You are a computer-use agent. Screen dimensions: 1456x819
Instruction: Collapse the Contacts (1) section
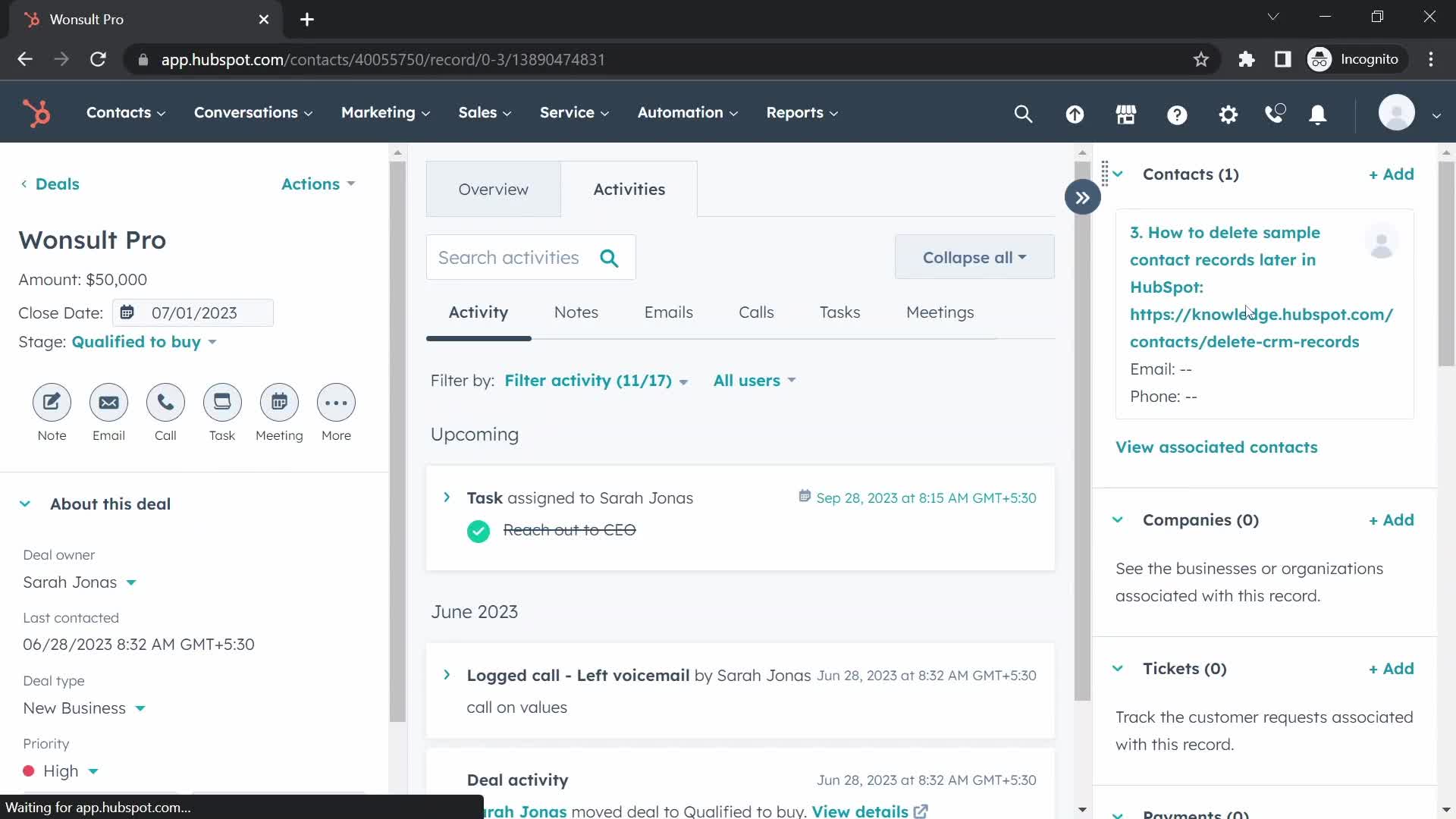1118,174
